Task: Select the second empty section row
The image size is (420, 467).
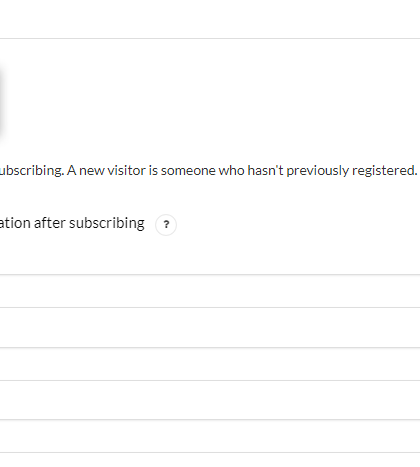Action: pos(210,327)
